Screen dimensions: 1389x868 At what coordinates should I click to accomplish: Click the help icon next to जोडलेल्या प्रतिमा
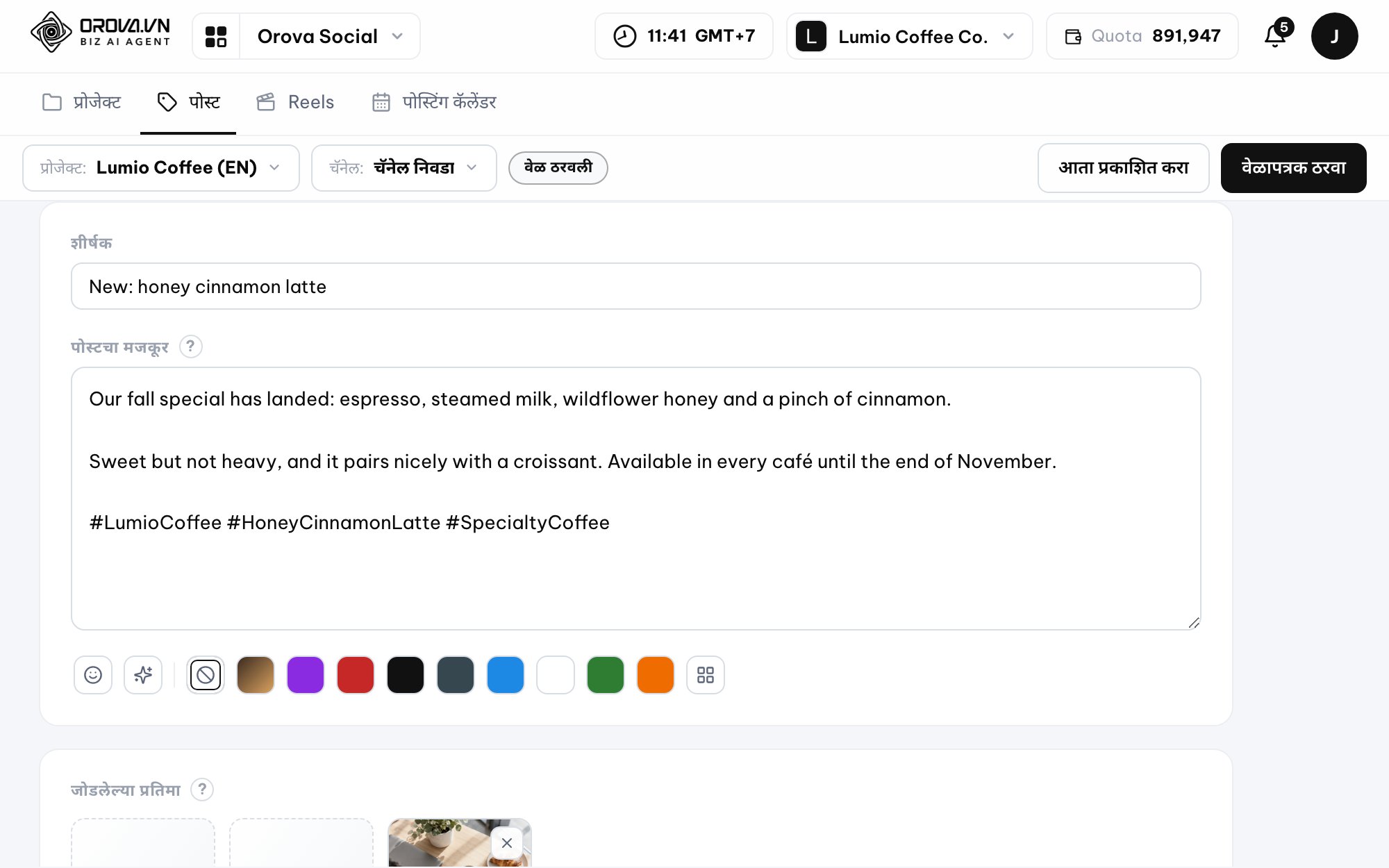201,789
